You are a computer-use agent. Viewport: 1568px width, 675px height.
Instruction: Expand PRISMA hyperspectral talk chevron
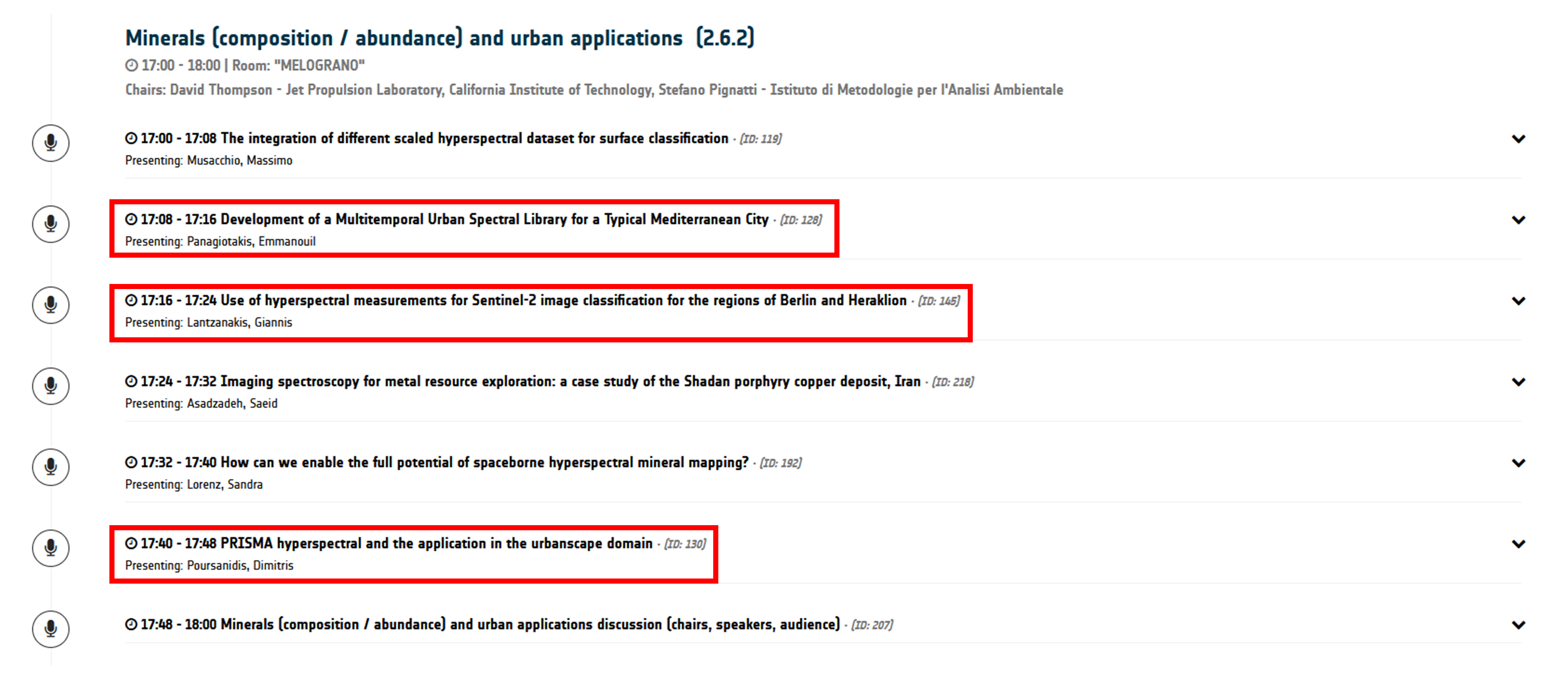point(1518,544)
